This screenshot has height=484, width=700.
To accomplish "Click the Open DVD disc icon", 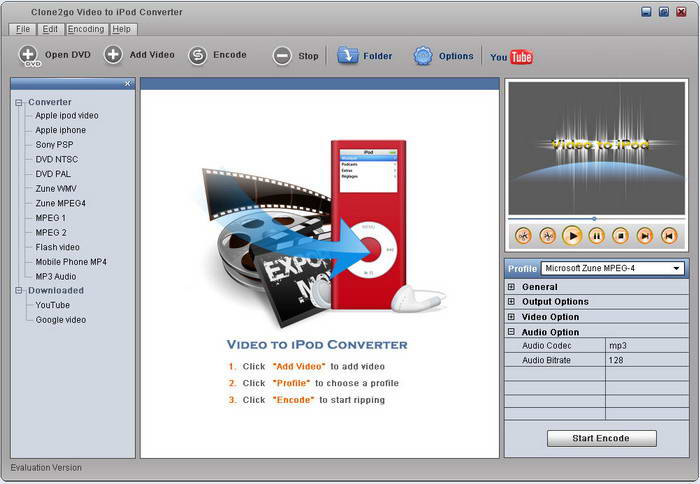I will 29,56.
